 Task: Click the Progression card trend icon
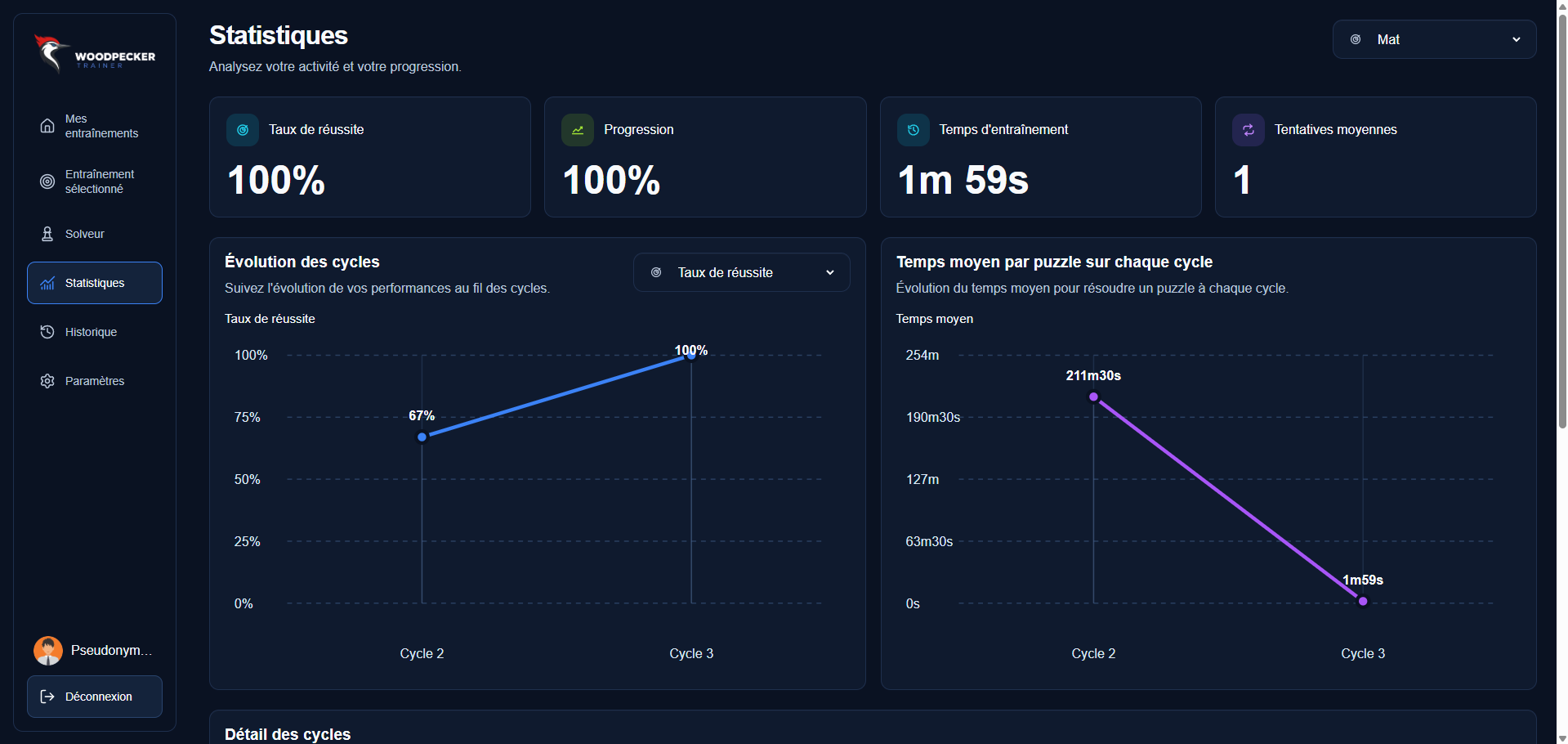click(578, 130)
